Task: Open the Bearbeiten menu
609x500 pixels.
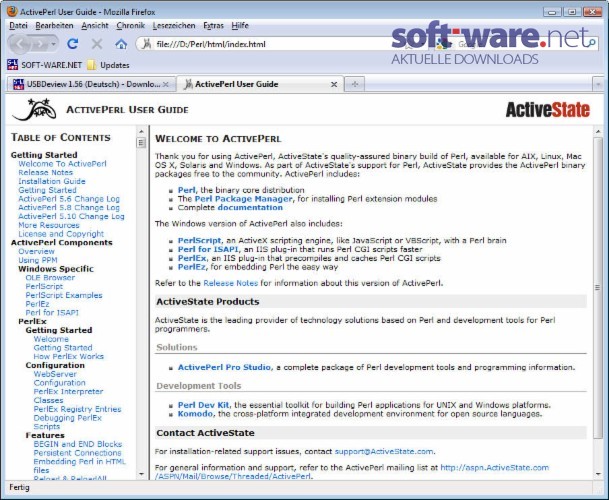Action: (54, 26)
